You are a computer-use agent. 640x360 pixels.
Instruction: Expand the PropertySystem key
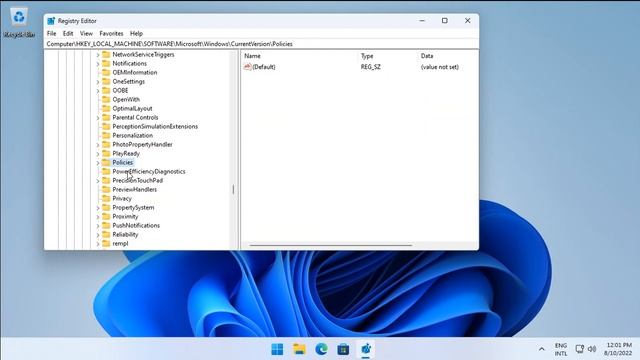[x=98, y=208]
